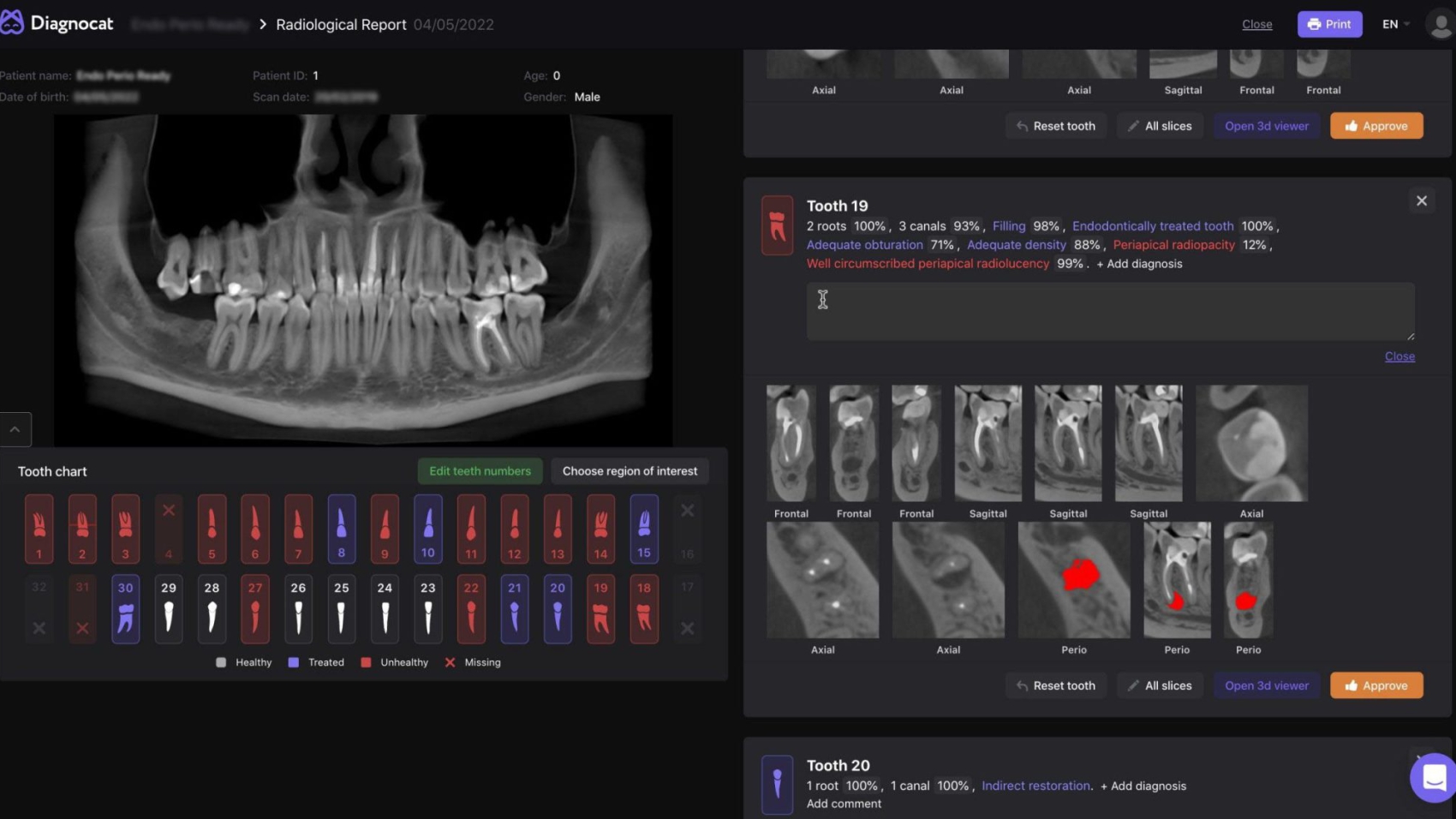The height and width of the screenshot is (819, 1456).
Task: Click the Print button
Action: 1329,24
